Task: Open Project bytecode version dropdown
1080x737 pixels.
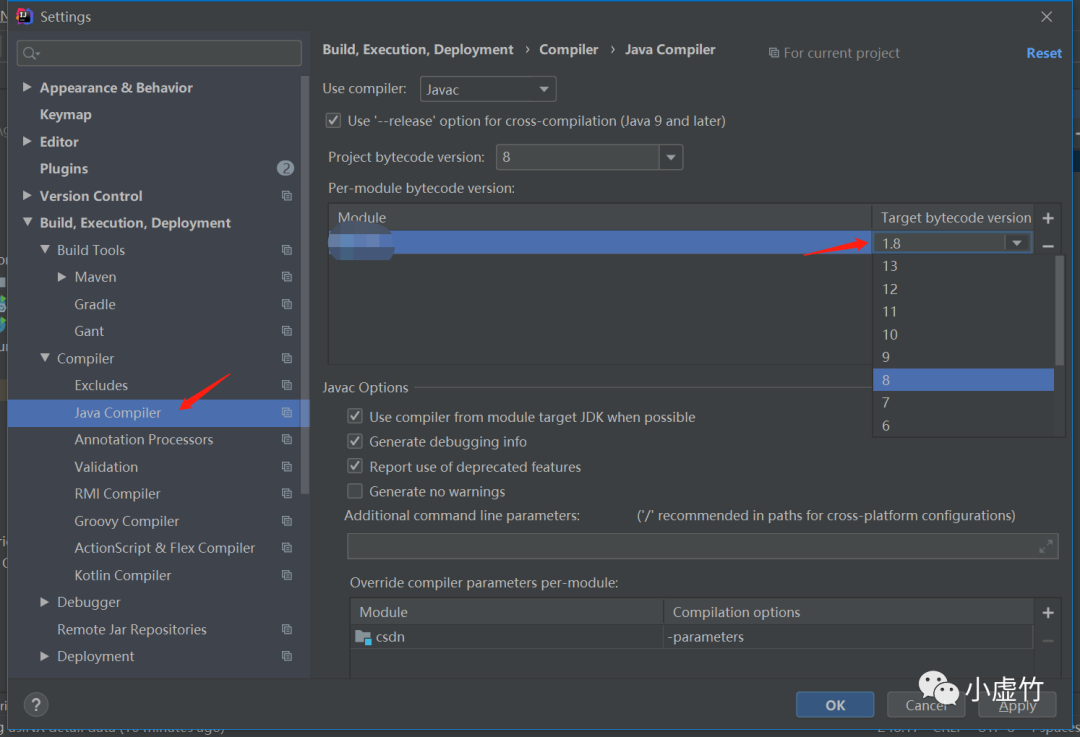Action: point(671,157)
